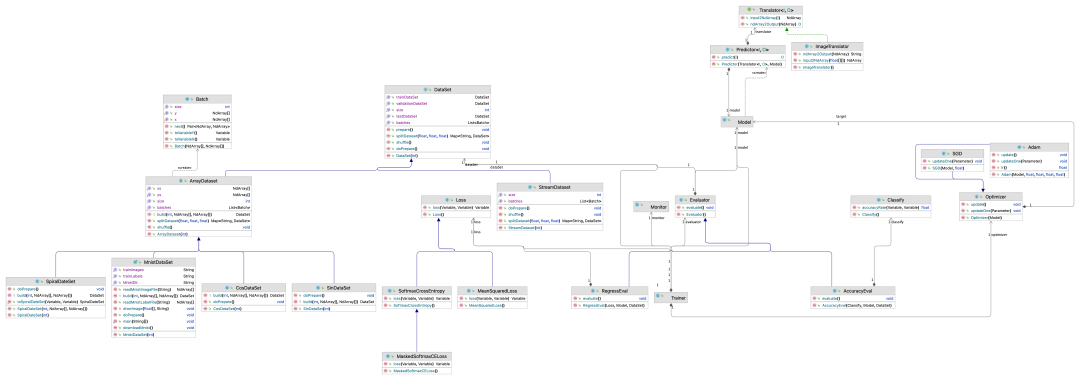This screenshot has width=1080, height=380.
Task: Click the ImageTranslator class icon
Action: tap(807, 46)
